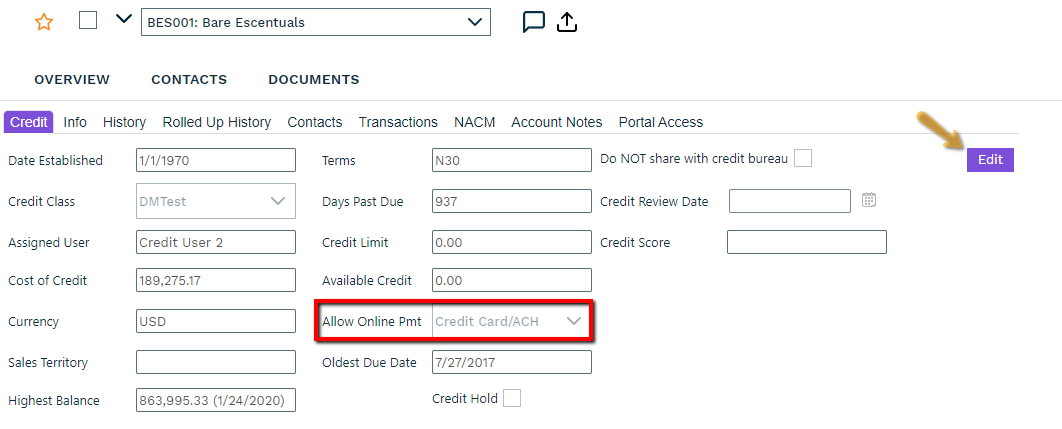Switch to the CONTACTS section
This screenshot has width=1062, height=429.
[x=189, y=80]
